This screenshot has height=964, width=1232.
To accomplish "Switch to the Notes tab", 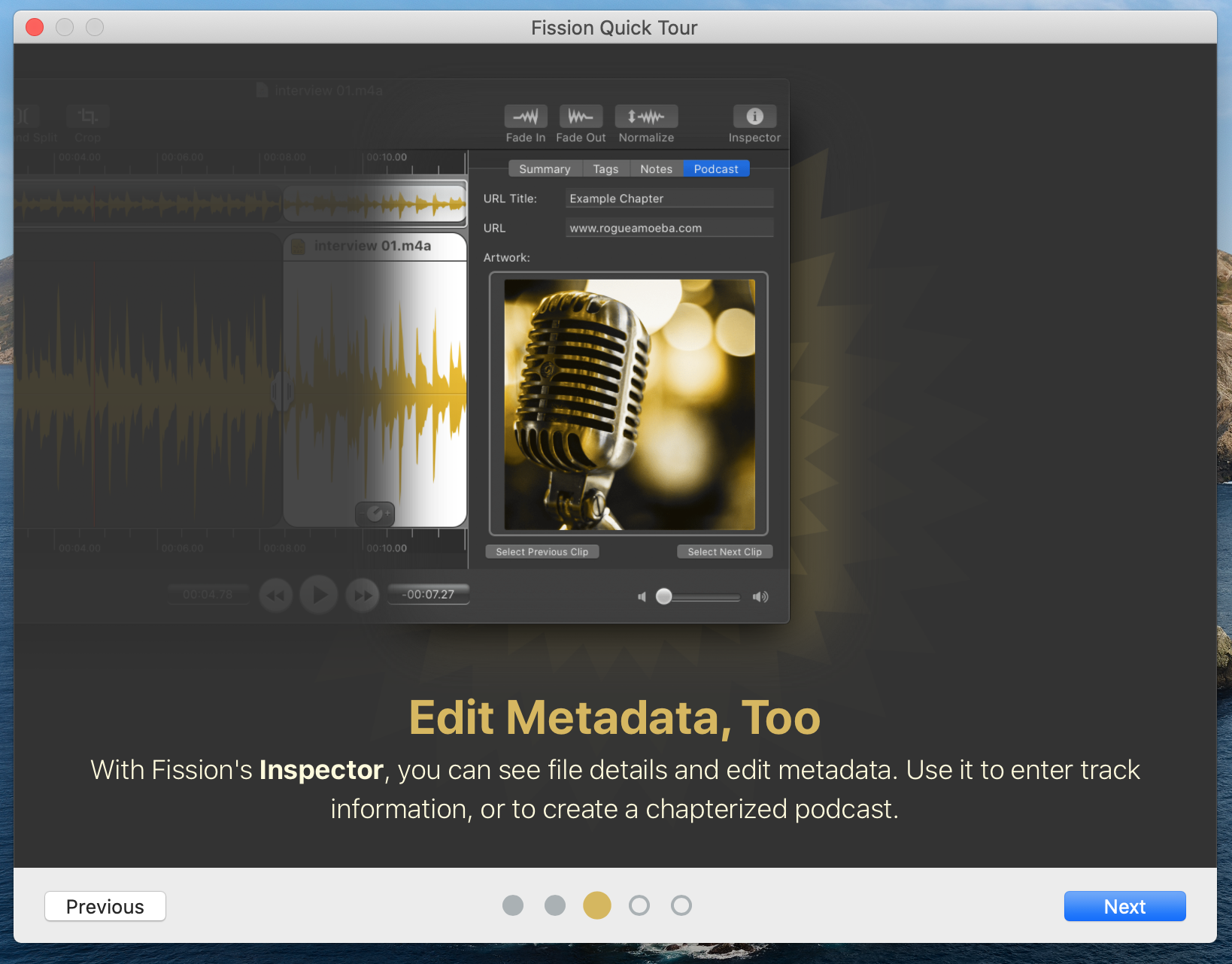I will pos(656,169).
